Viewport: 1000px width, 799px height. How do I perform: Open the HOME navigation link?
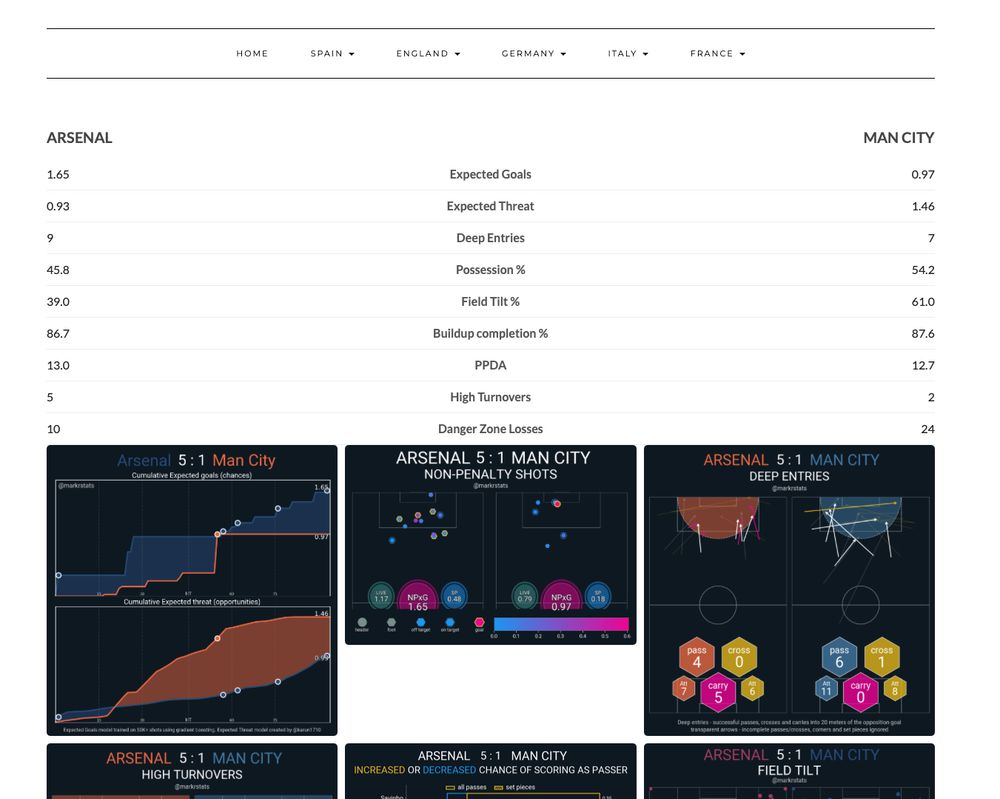coord(252,54)
